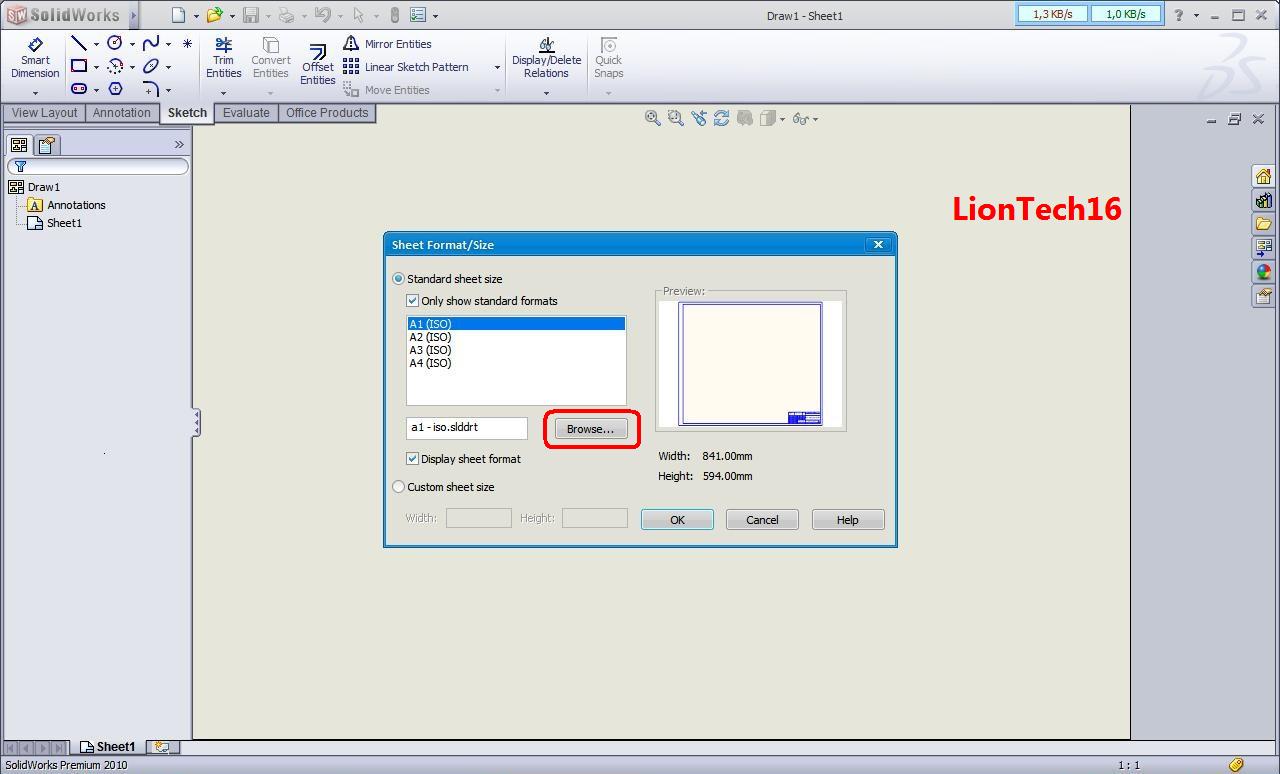This screenshot has height=774, width=1280.
Task: Pick the Corner Rectangle tool
Action: [x=78, y=66]
